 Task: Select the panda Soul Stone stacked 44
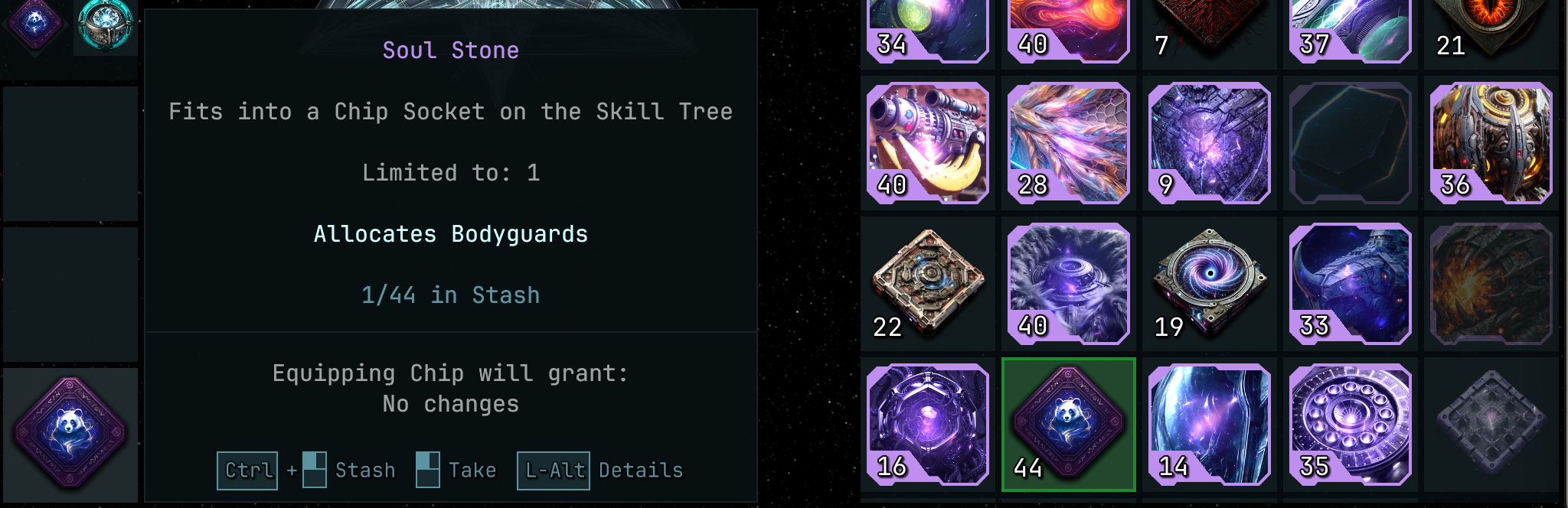coord(1069,425)
